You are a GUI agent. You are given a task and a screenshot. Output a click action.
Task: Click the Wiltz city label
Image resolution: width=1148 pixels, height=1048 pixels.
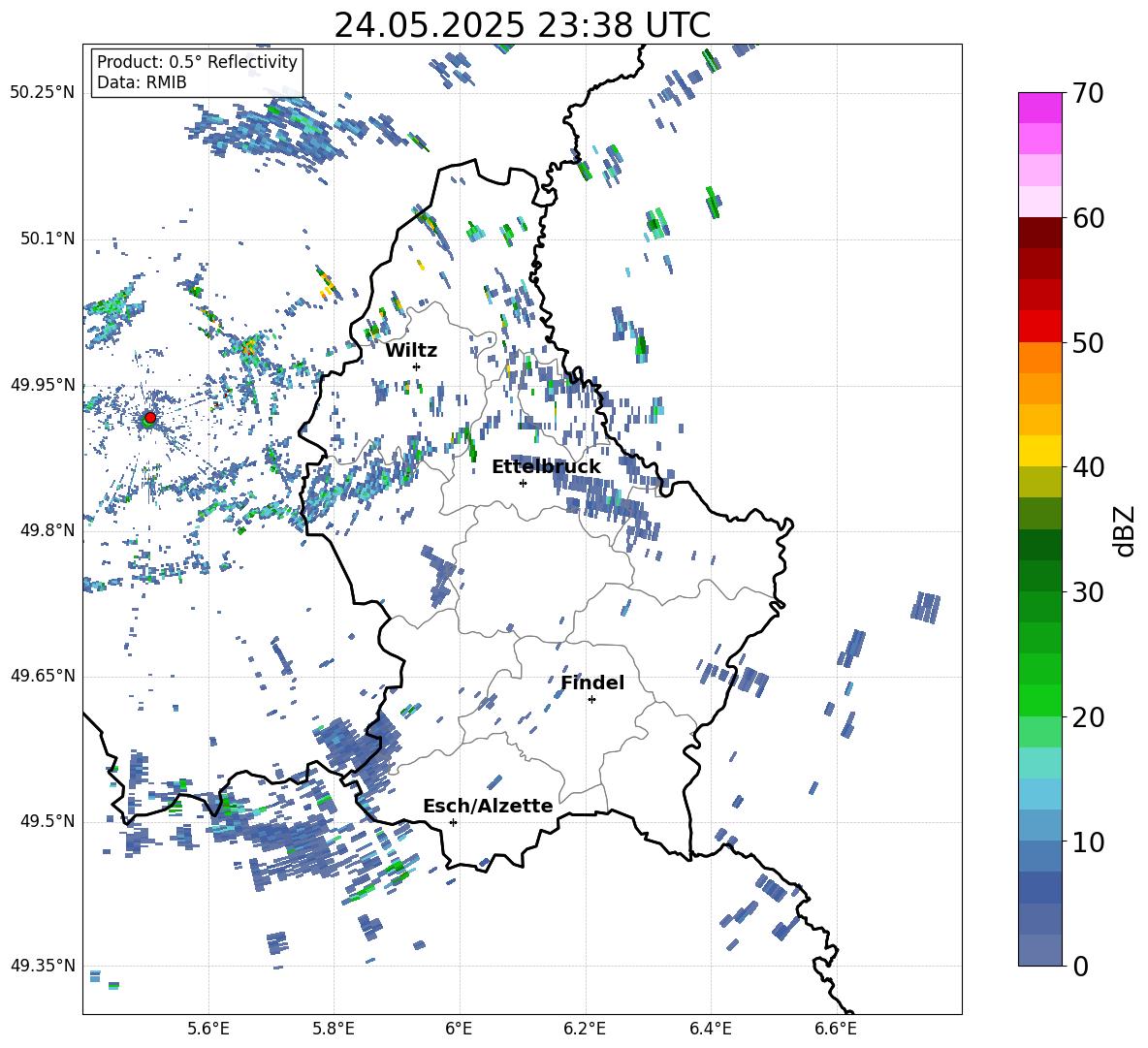click(x=411, y=351)
